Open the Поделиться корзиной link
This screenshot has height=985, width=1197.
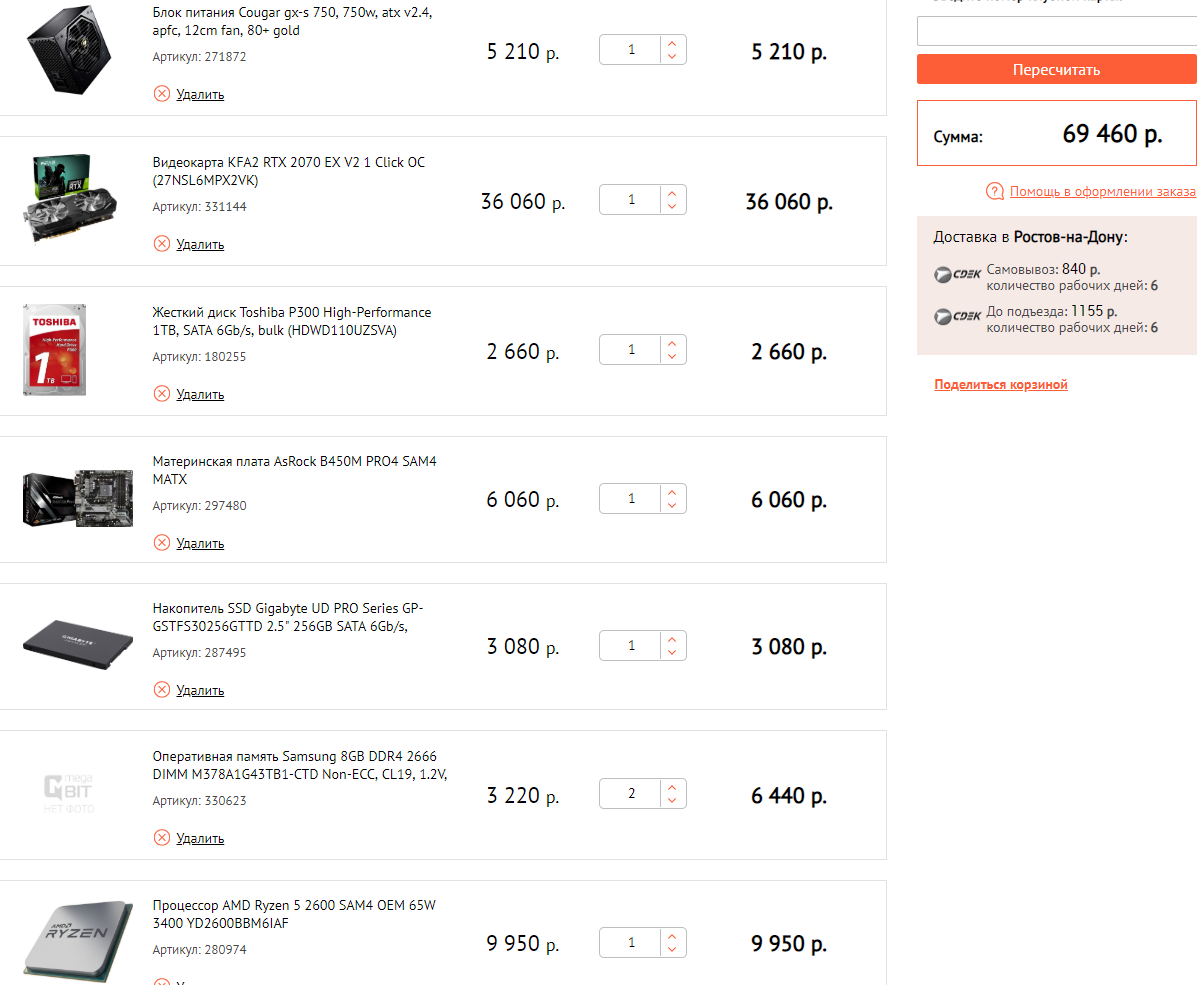(x=1001, y=385)
